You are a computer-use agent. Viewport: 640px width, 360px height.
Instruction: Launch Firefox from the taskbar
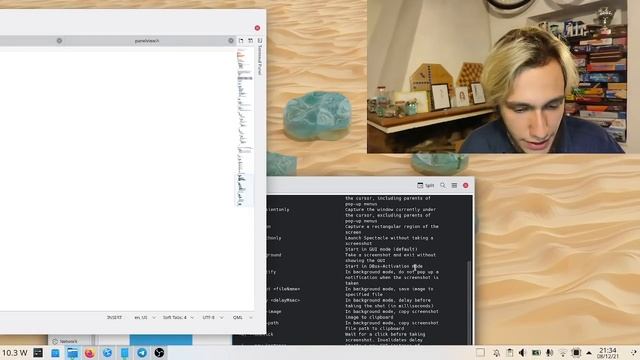[x=89, y=353]
